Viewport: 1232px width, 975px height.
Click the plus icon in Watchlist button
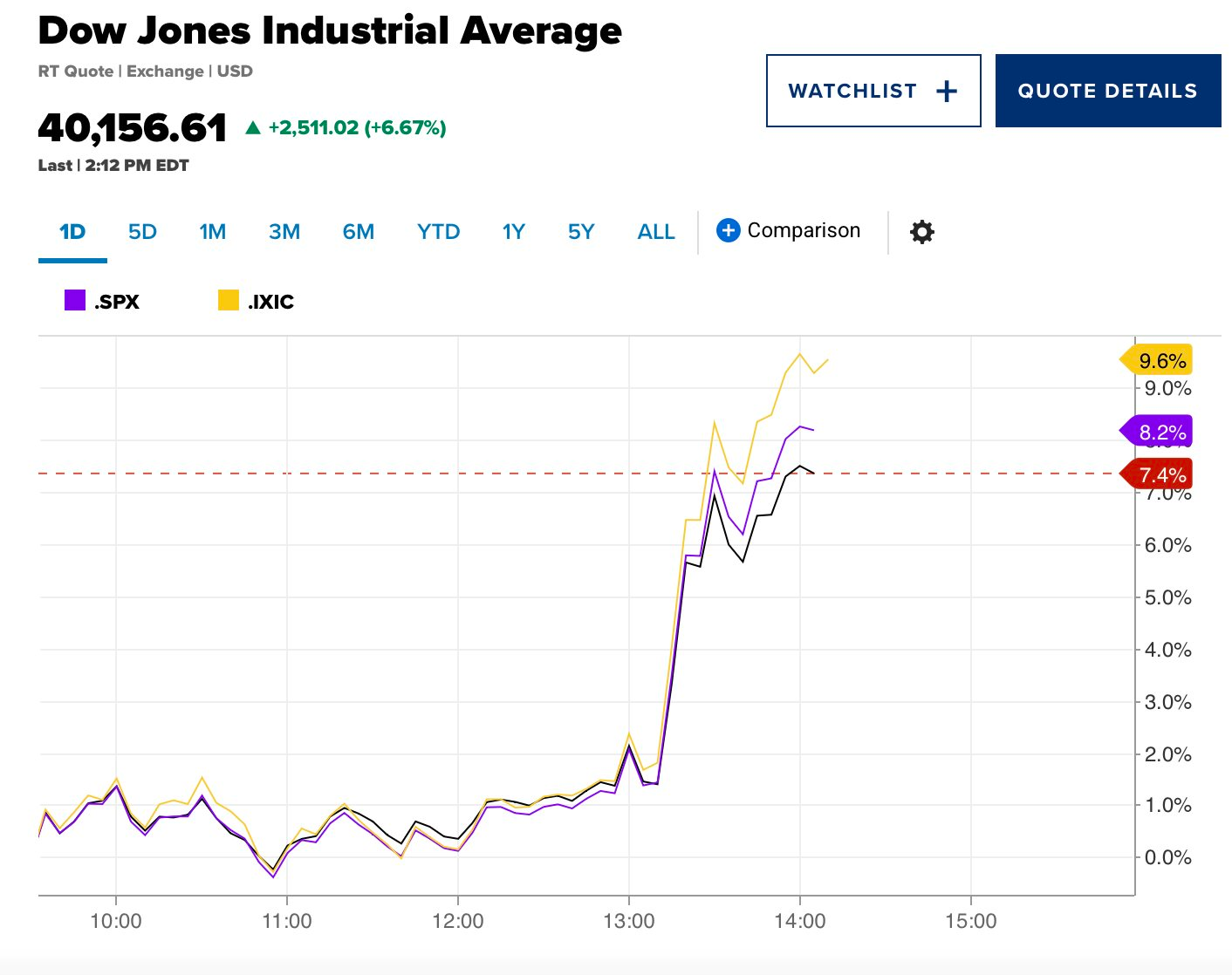click(947, 92)
